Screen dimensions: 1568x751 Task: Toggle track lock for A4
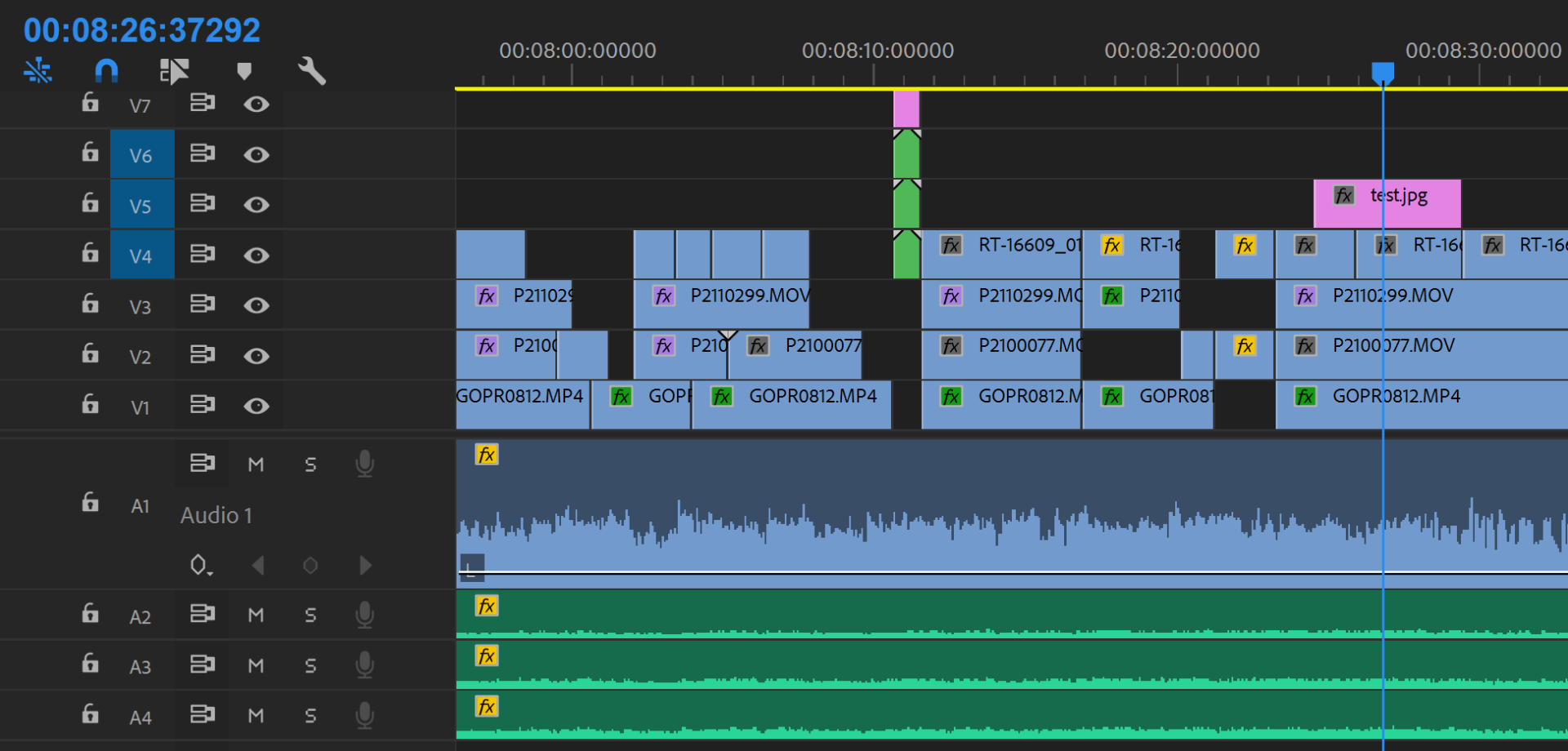(90, 714)
